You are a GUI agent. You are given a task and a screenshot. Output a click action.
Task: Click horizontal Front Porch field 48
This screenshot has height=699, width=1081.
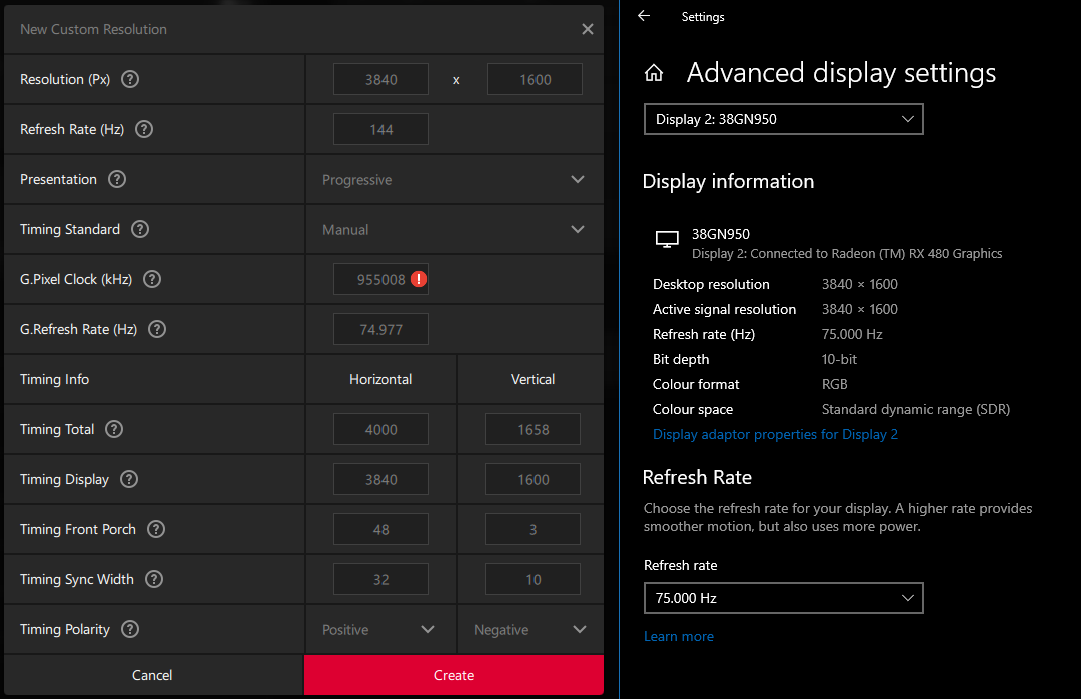point(381,529)
